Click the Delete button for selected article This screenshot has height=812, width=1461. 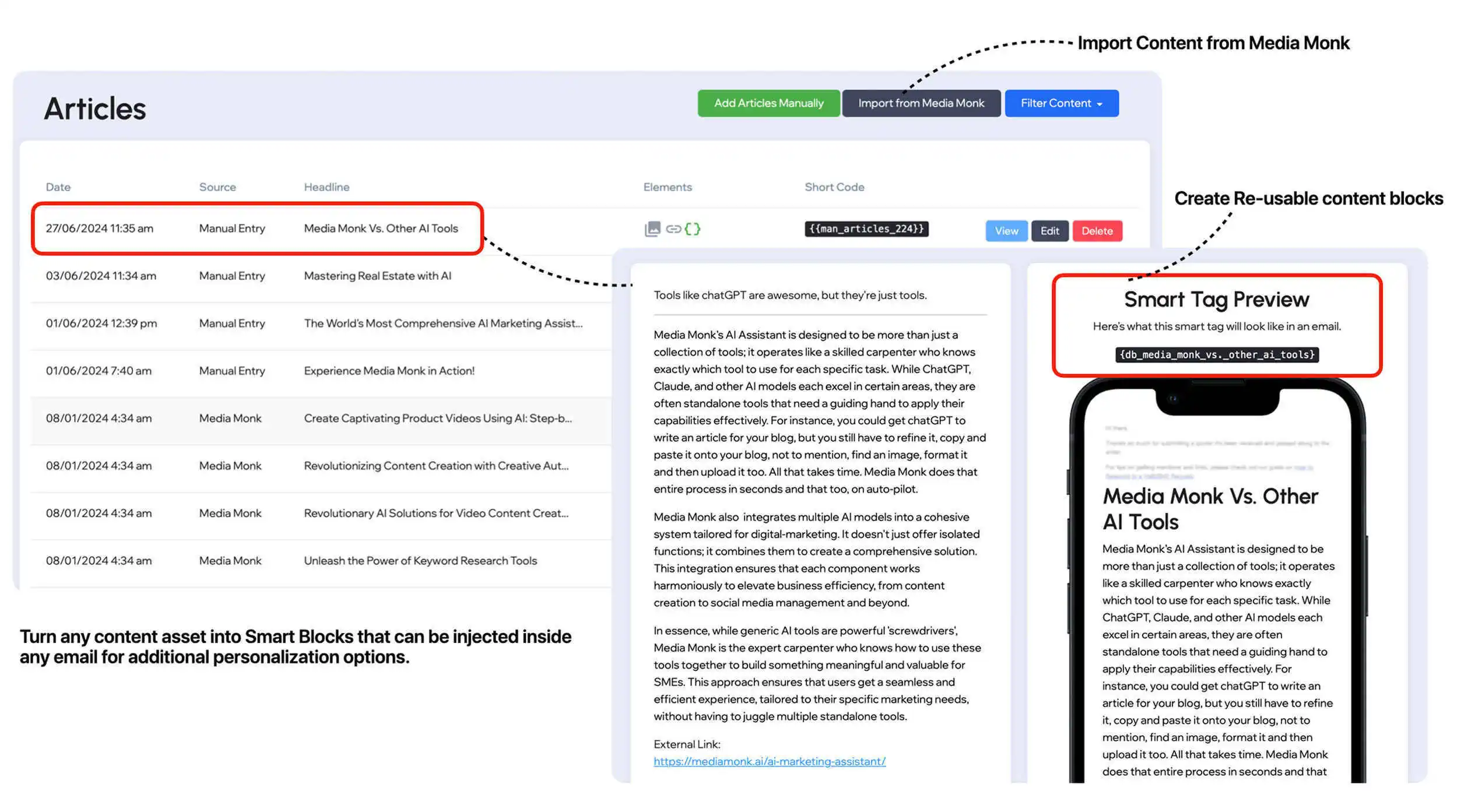click(1097, 230)
